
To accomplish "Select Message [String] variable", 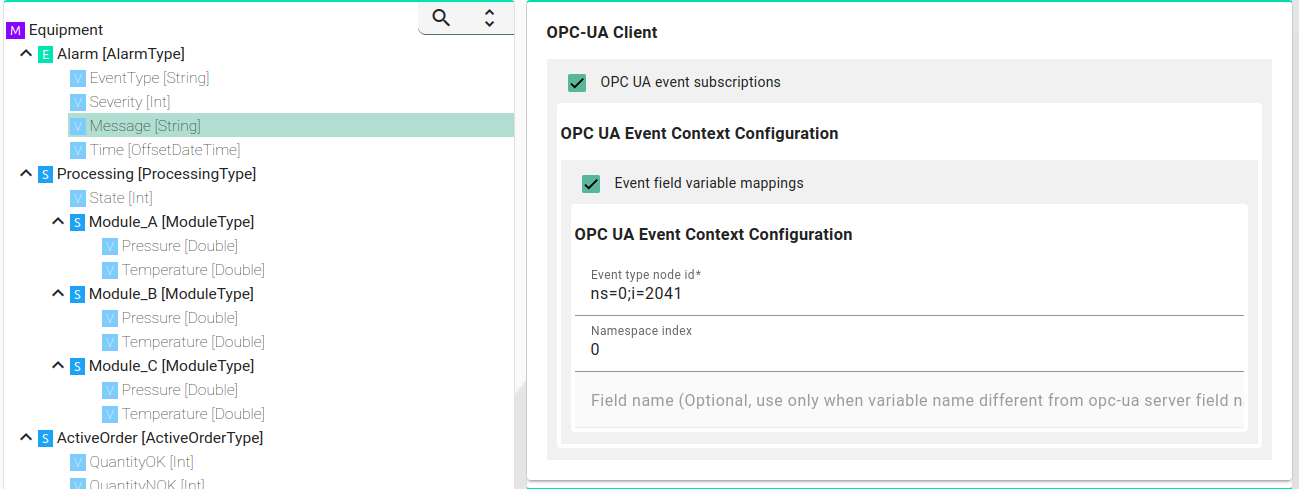I will tap(145, 126).
